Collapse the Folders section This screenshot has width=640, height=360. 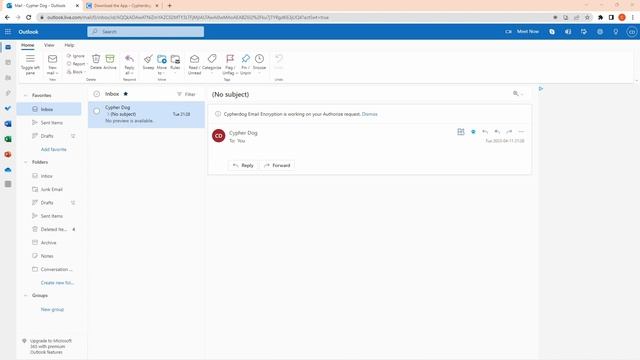pos(26,162)
